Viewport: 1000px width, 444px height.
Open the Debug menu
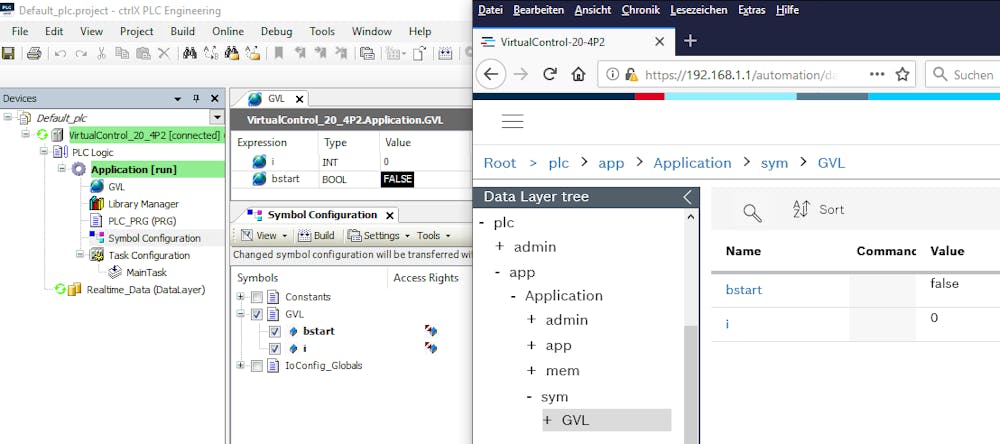[276, 31]
